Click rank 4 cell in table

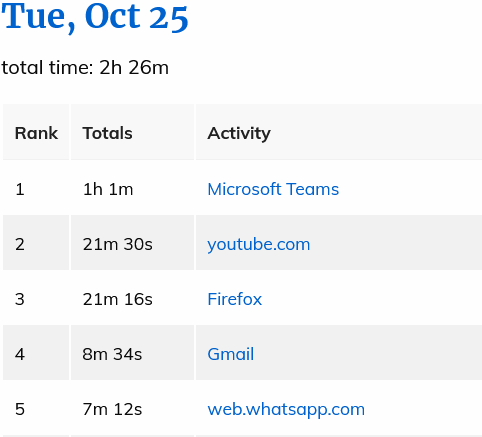coord(36,353)
